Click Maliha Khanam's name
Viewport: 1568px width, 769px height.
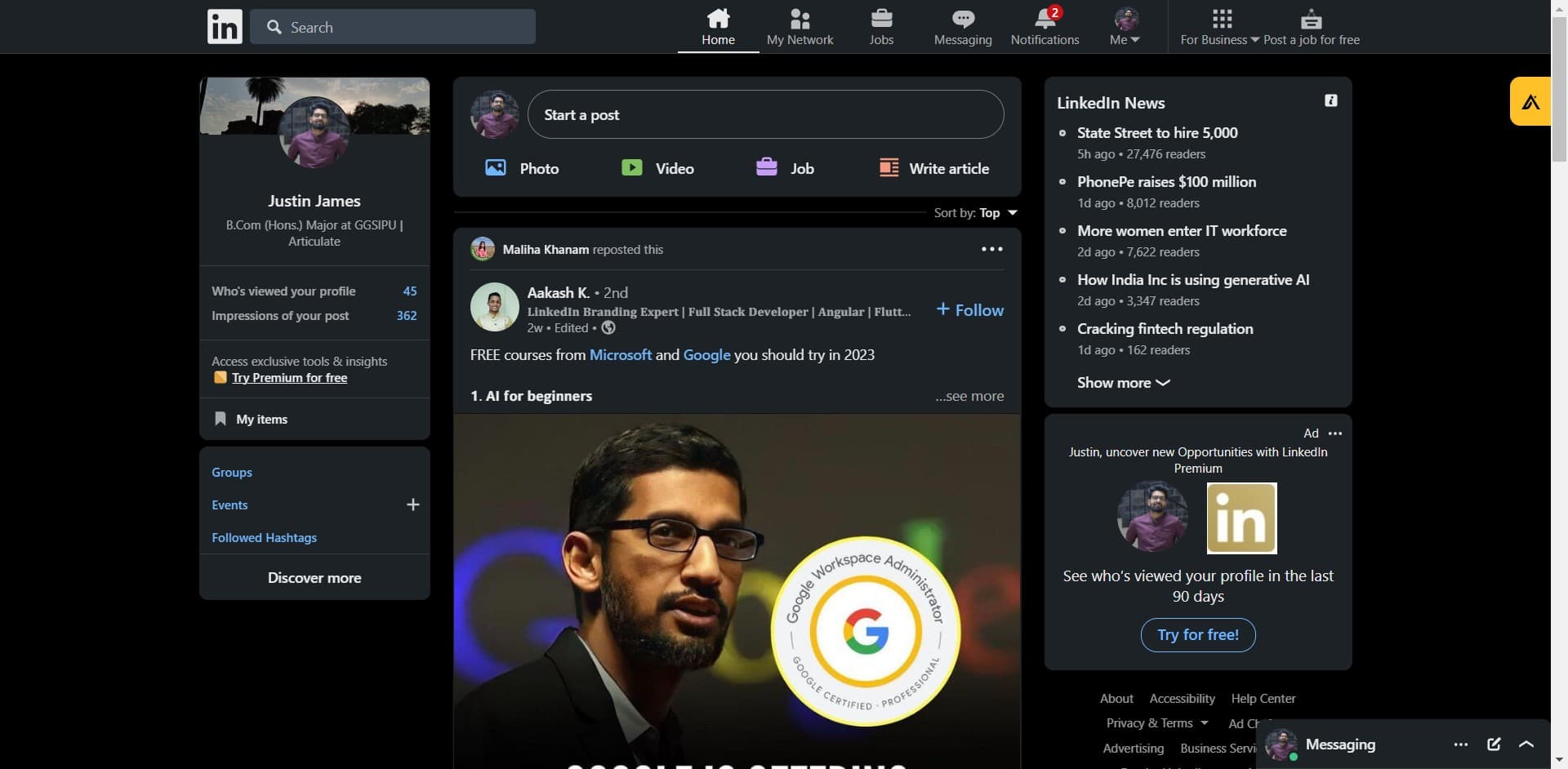(546, 250)
